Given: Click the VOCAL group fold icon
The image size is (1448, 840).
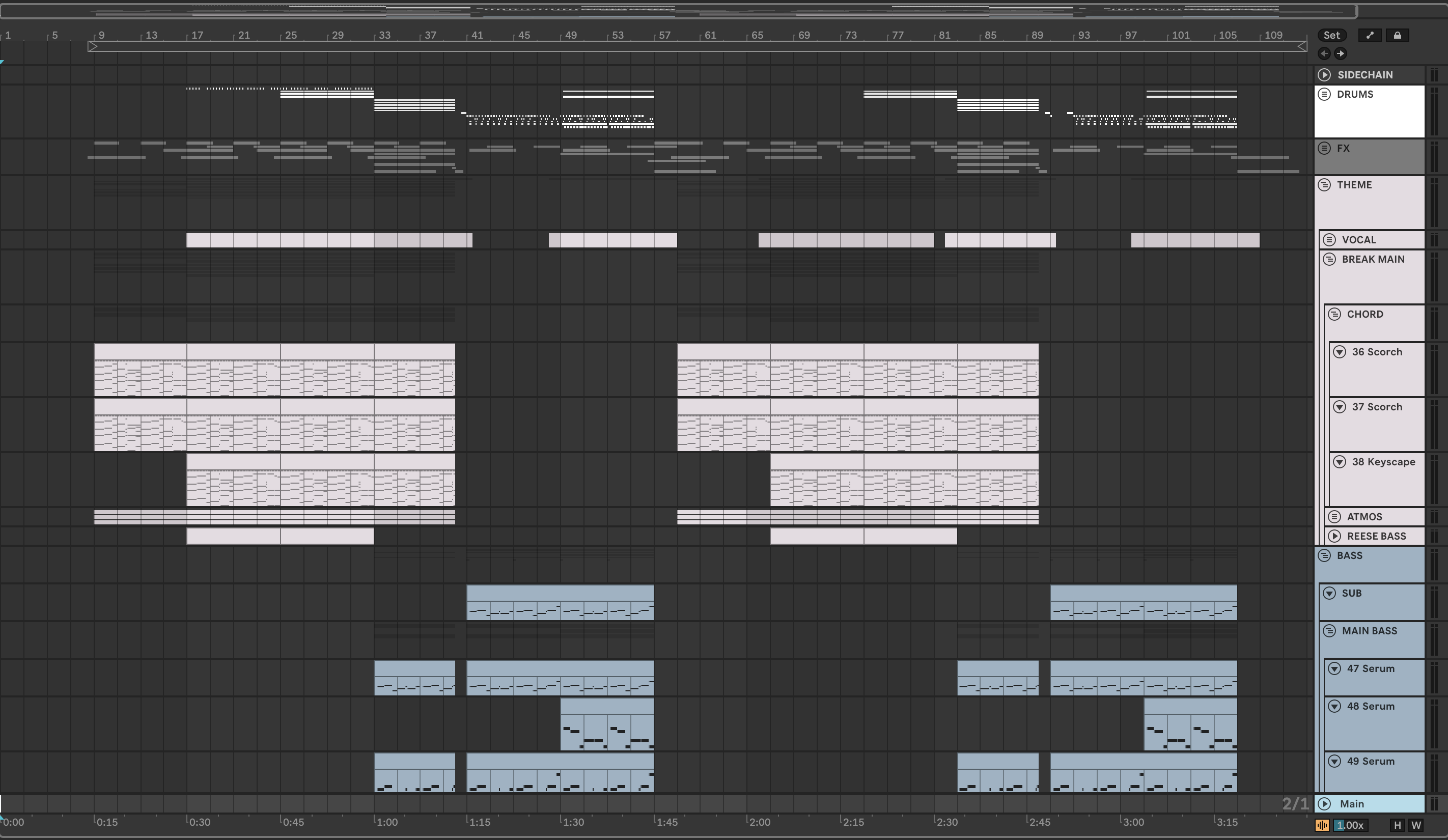Looking at the screenshot, I should click(1330, 240).
